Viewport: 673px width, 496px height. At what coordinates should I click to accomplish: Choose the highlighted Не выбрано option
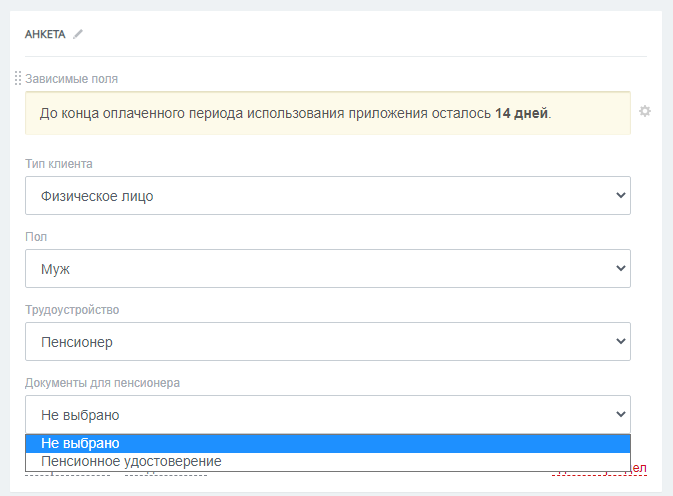80,443
